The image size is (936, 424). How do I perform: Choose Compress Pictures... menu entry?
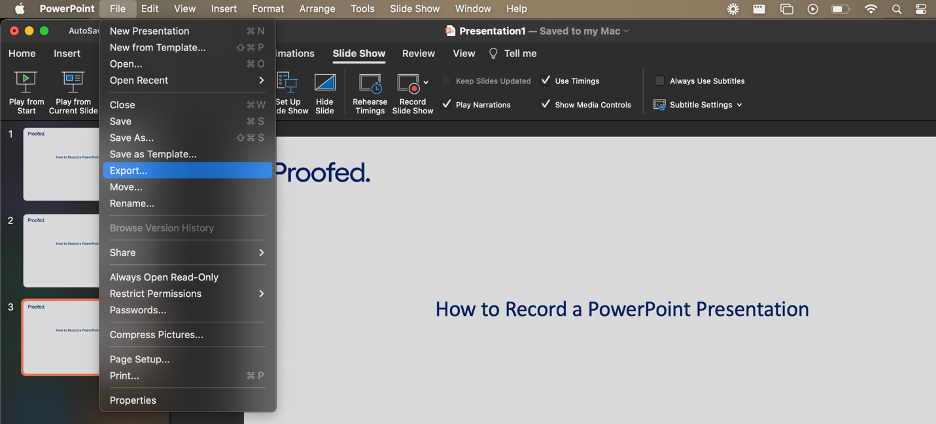156,335
